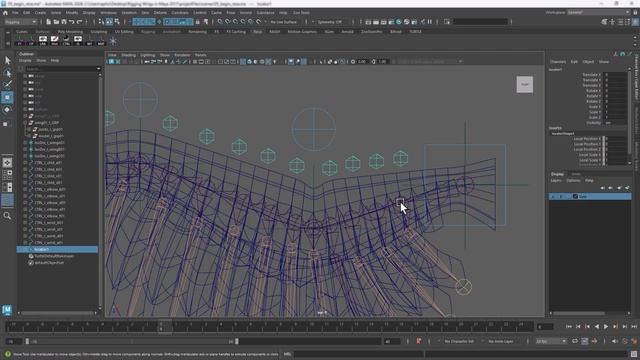Click the Play forwards button
The height and width of the screenshot is (360, 640).
tap(606, 327)
